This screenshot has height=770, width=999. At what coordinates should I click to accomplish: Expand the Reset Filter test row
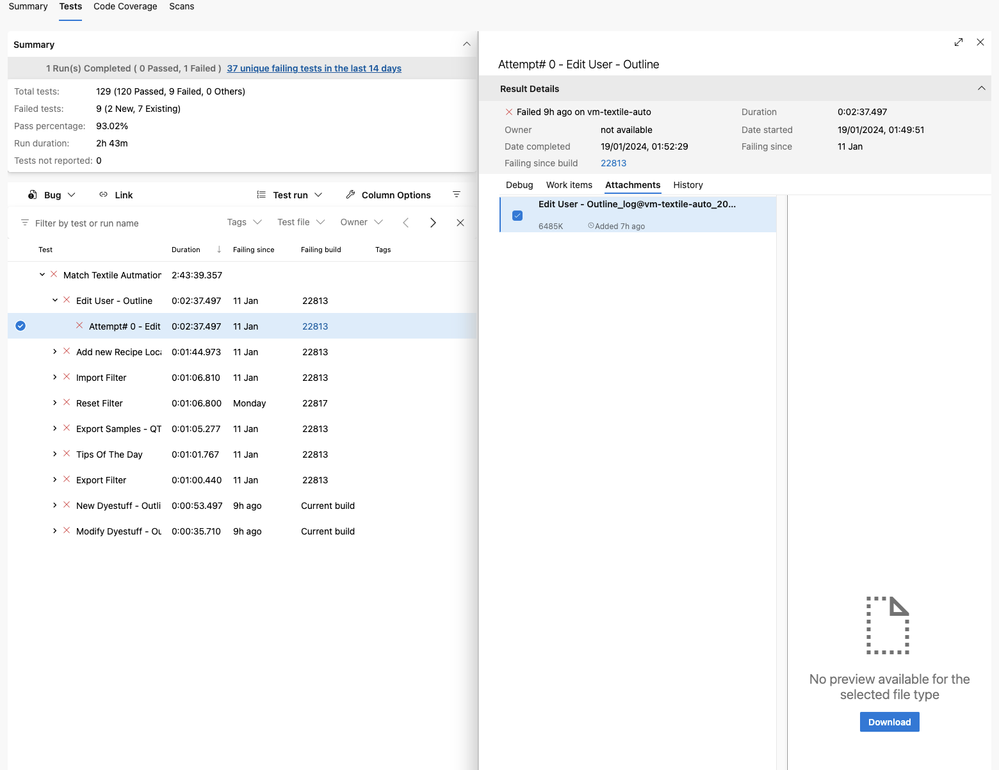[55, 403]
